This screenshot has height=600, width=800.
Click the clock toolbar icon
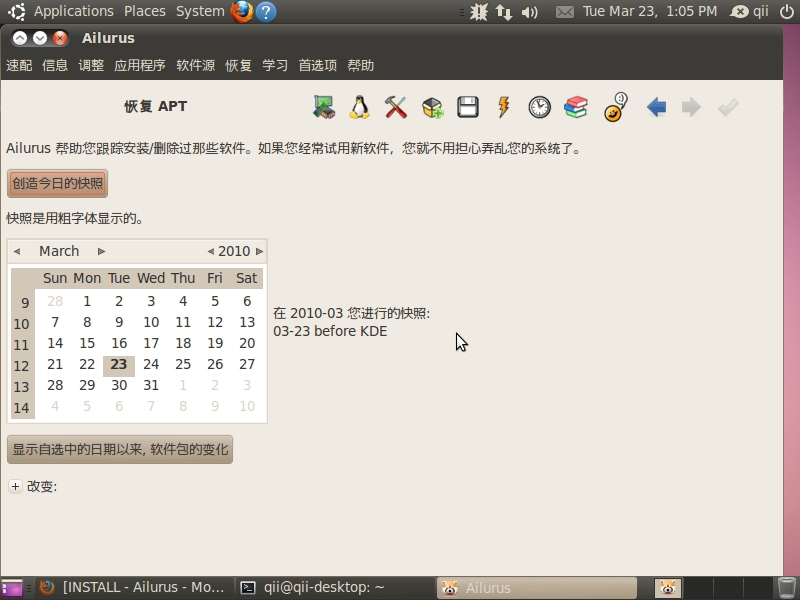539,107
